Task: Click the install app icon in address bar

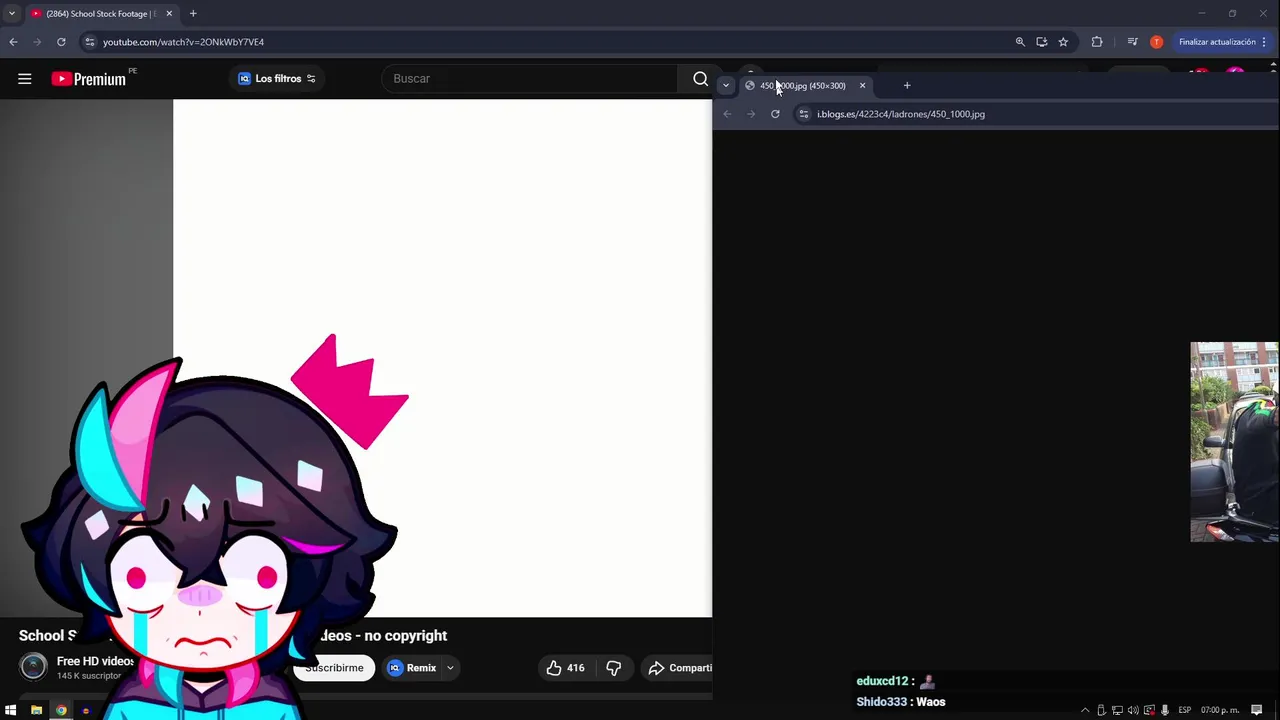Action: 1041,42
